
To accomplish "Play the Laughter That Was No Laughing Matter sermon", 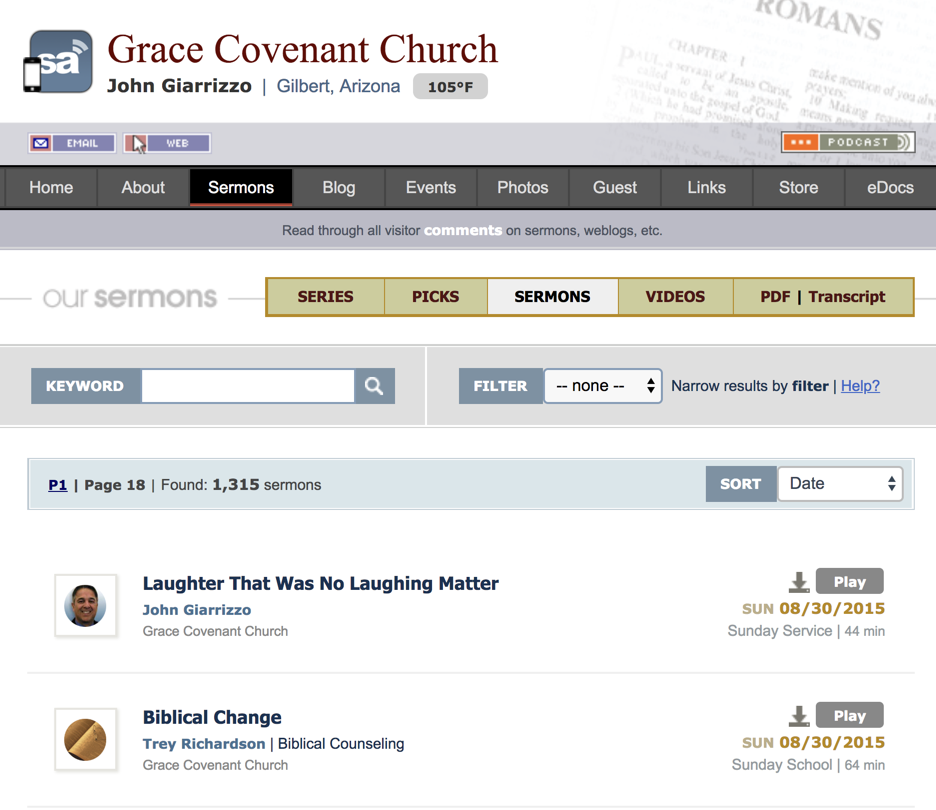I will pyautogui.click(x=849, y=582).
